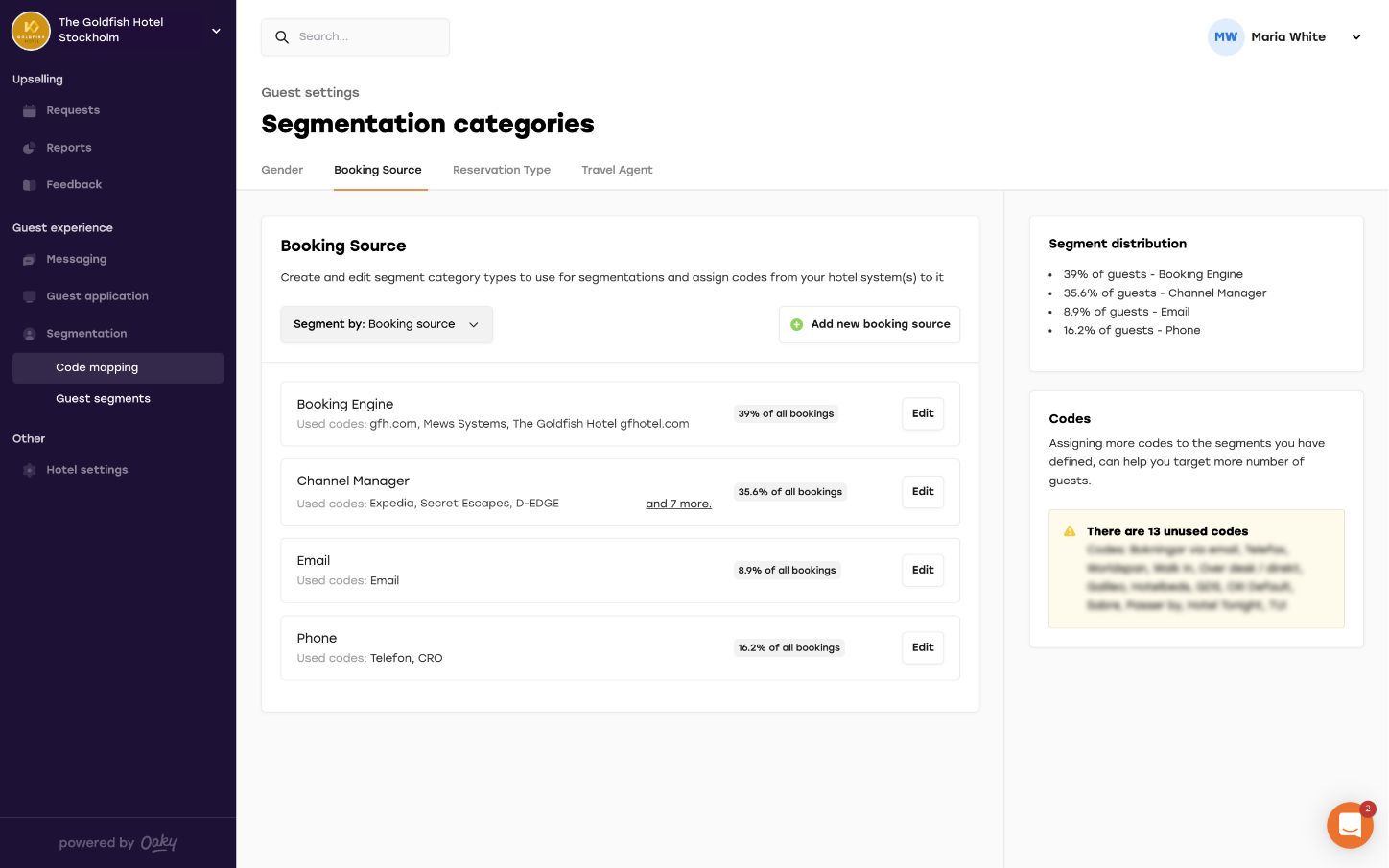This screenshot has width=1389, height=868.
Task: Click the Goldfish Hotel logo icon
Action: coord(31,31)
